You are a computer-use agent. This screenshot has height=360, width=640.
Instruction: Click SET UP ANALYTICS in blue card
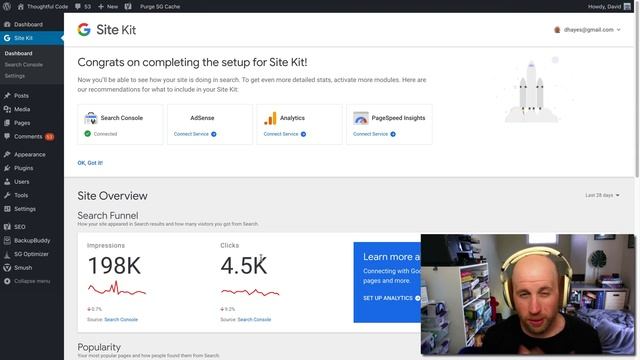coord(391,298)
